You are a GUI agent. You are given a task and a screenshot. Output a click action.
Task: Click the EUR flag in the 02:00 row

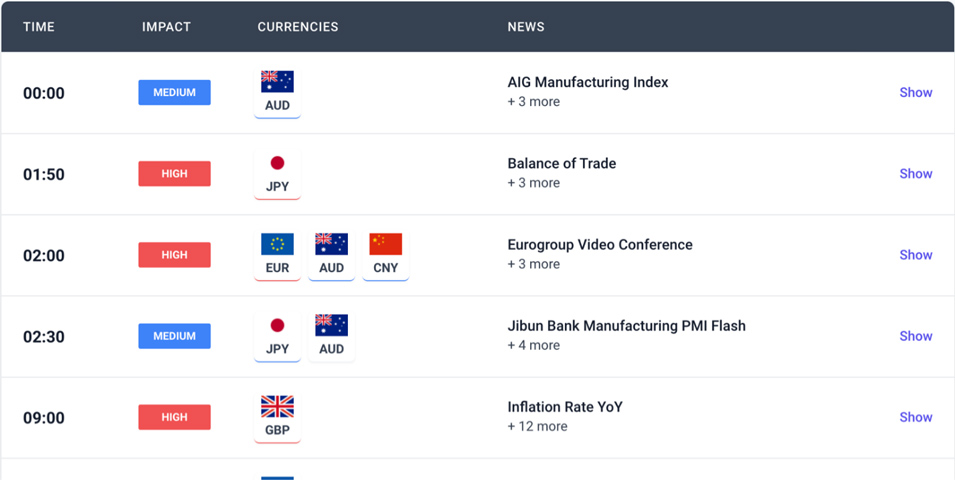click(277, 244)
